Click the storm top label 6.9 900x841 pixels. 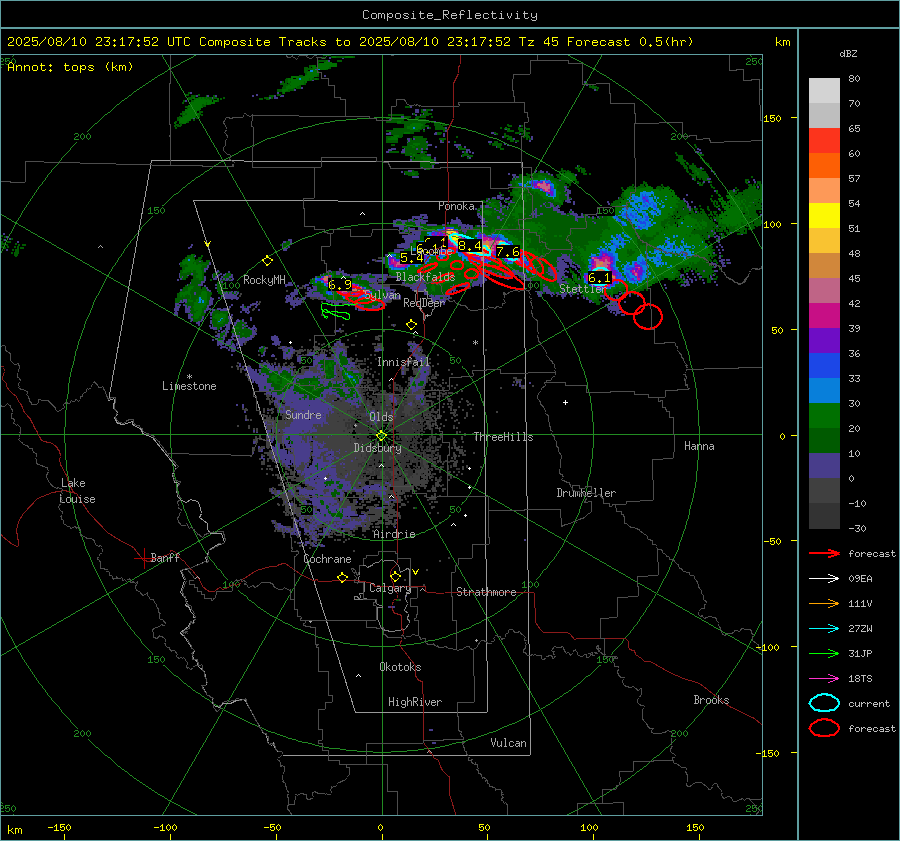(x=340, y=285)
